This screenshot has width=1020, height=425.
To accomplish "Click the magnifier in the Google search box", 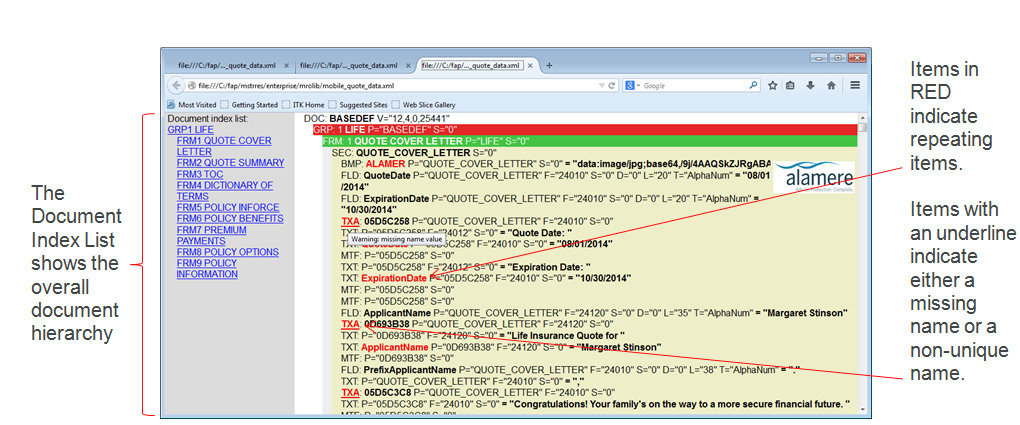I will (x=753, y=85).
